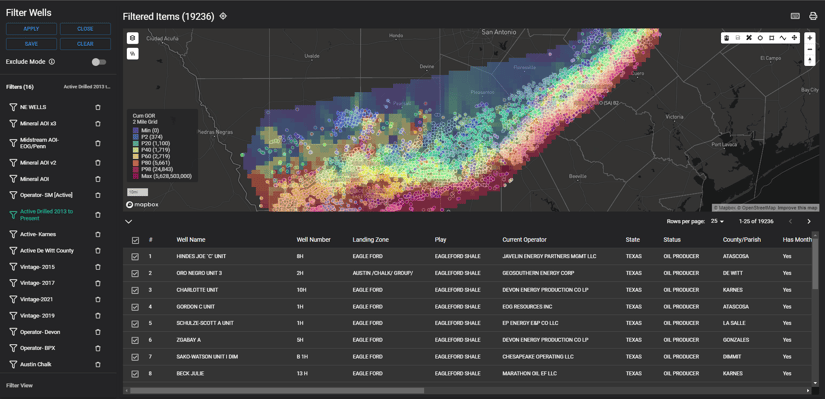The width and height of the screenshot is (825, 399).
Task: Uncheck the SAKO-WATSON UNIT I DIM row
Action: tap(135, 357)
